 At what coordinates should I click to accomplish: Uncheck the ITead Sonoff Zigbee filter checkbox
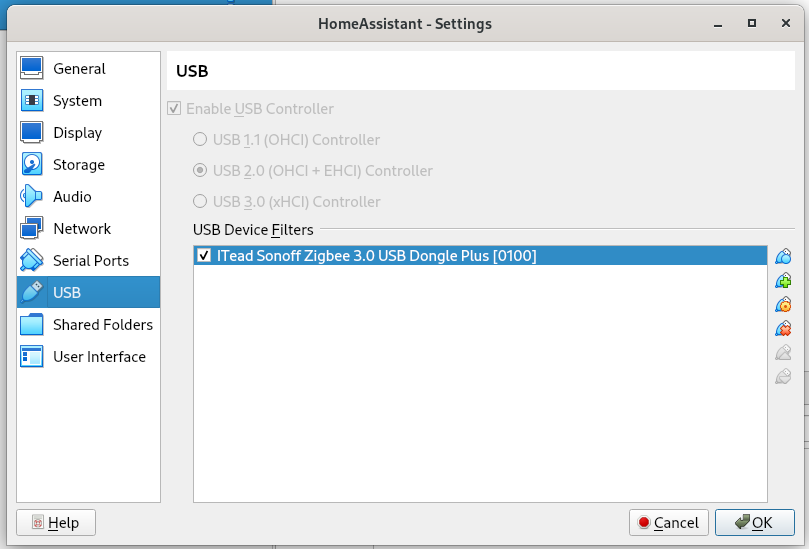tap(205, 256)
